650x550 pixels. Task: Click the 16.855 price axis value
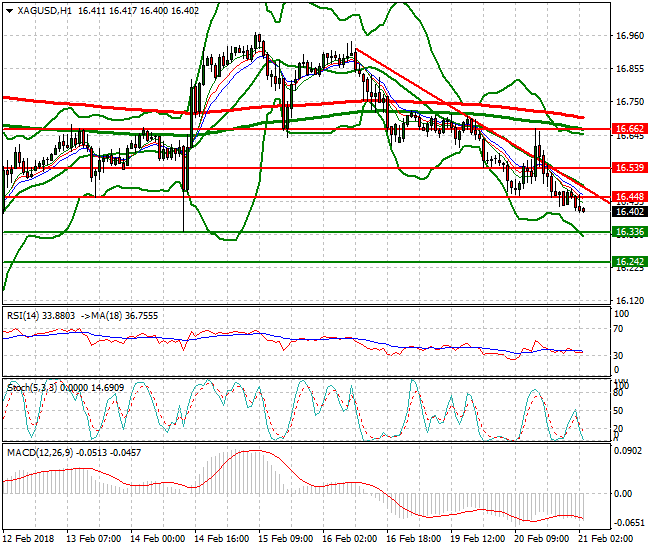(630, 69)
